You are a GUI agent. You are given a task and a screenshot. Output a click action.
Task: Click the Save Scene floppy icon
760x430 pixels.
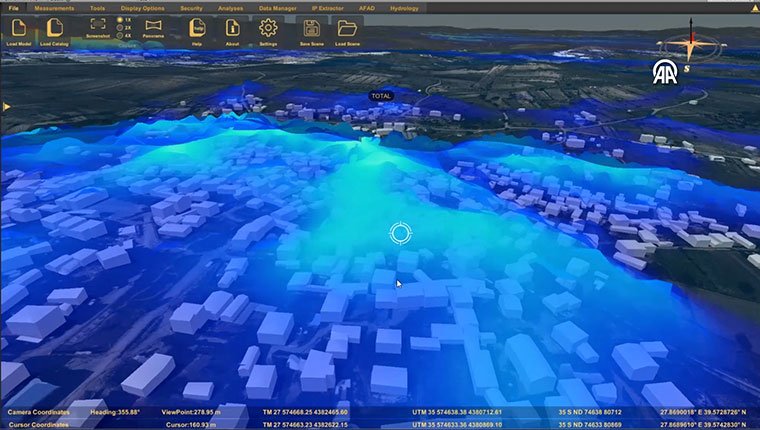(311, 28)
